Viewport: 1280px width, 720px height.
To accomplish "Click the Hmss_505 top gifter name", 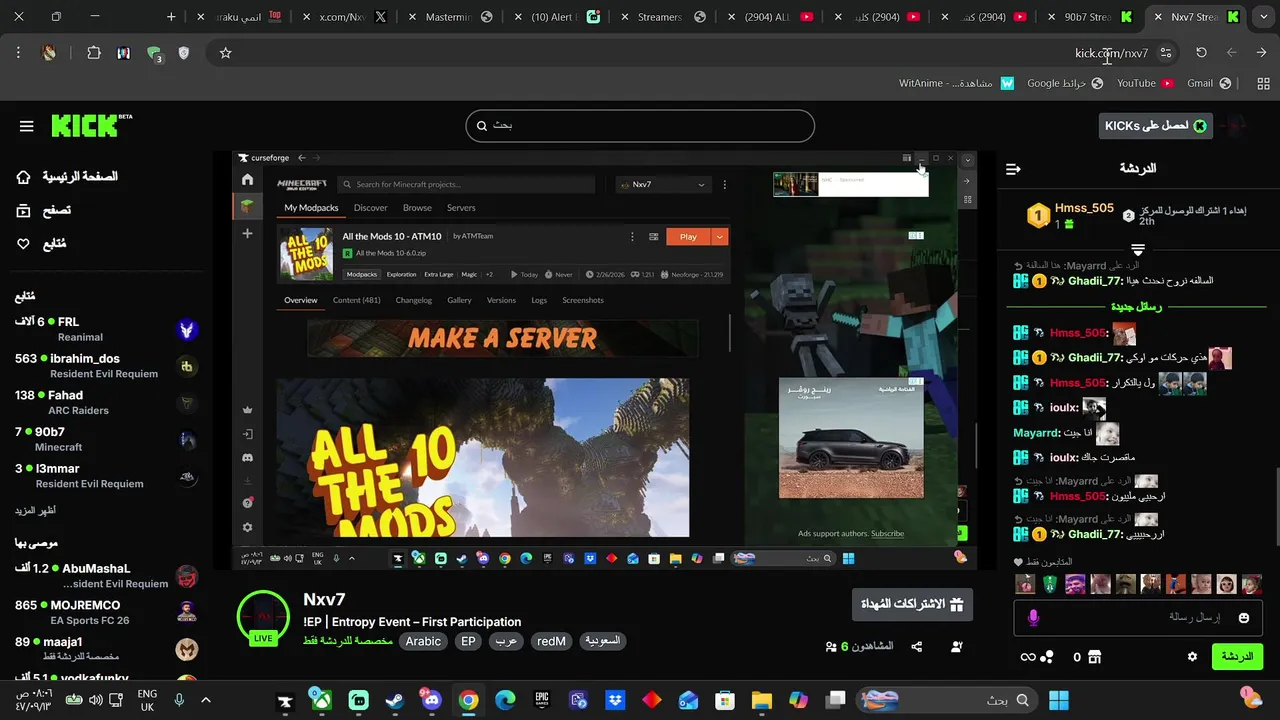I will (1084, 208).
